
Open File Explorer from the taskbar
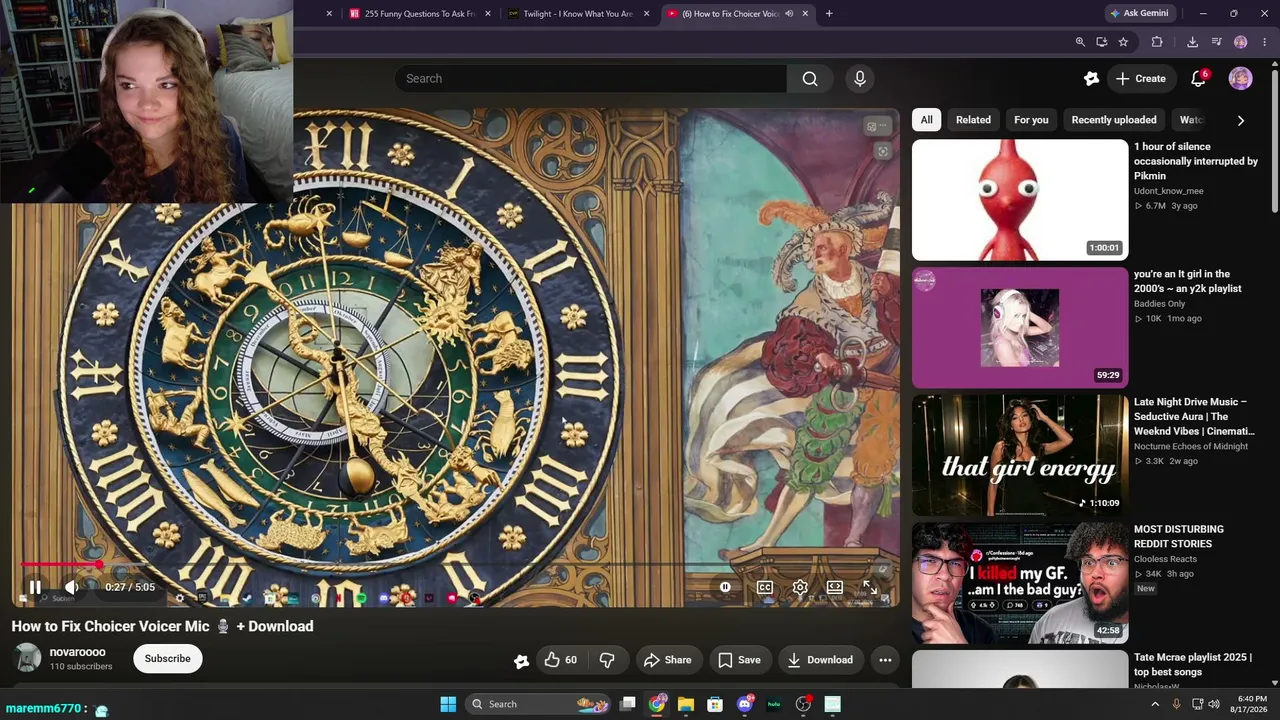686,704
